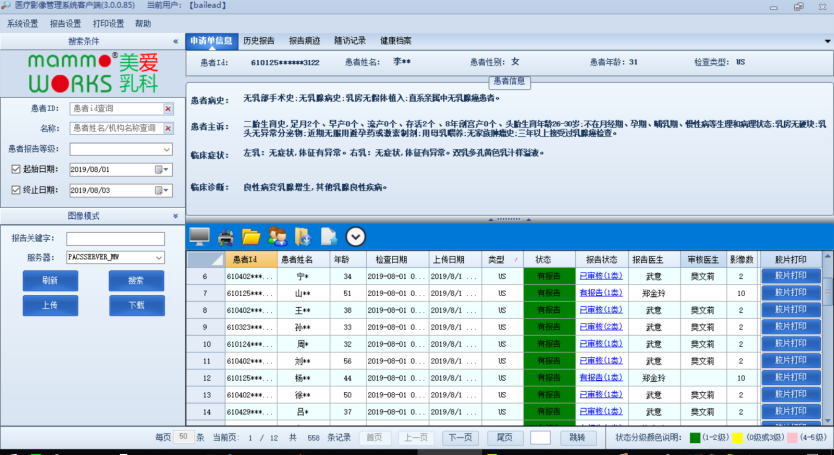
Task: Open the 起始日期 calendar picker
Action: click(x=161, y=170)
